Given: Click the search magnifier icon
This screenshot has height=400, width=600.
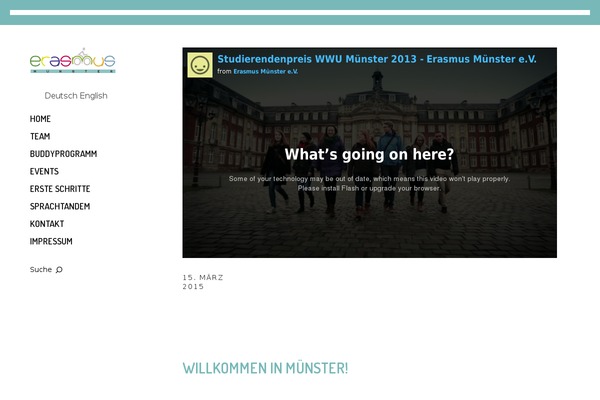Looking at the screenshot, I should pos(59,270).
